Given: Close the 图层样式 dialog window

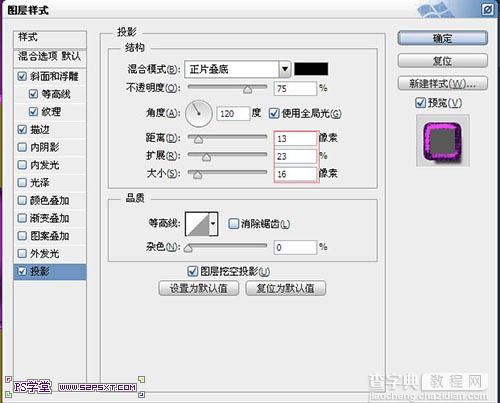Looking at the screenshot, I should pos(488,10).
